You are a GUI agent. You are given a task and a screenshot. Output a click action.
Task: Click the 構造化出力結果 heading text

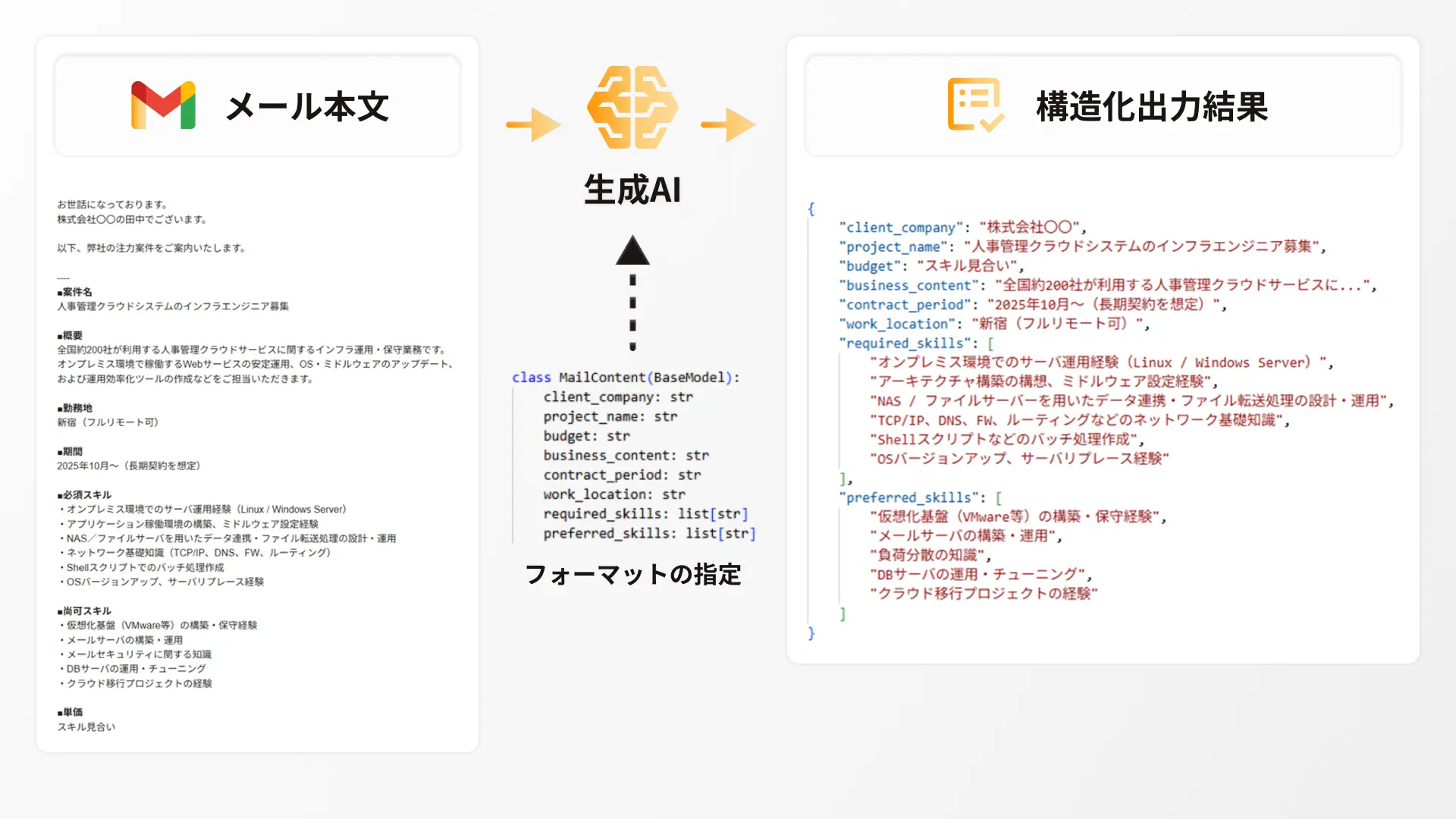pyautogui.click(x=1151, y=107)
